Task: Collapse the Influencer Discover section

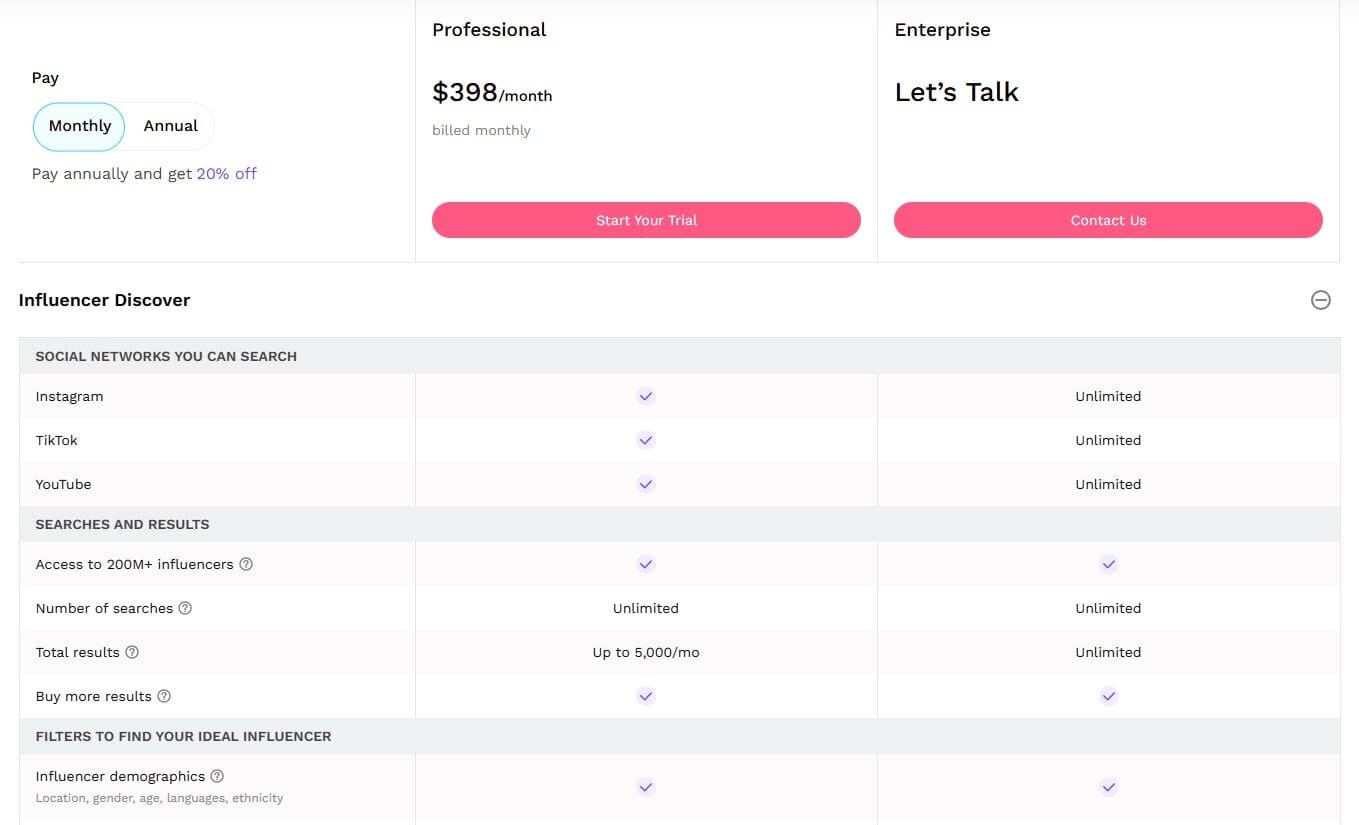Action: [1321, 300]
